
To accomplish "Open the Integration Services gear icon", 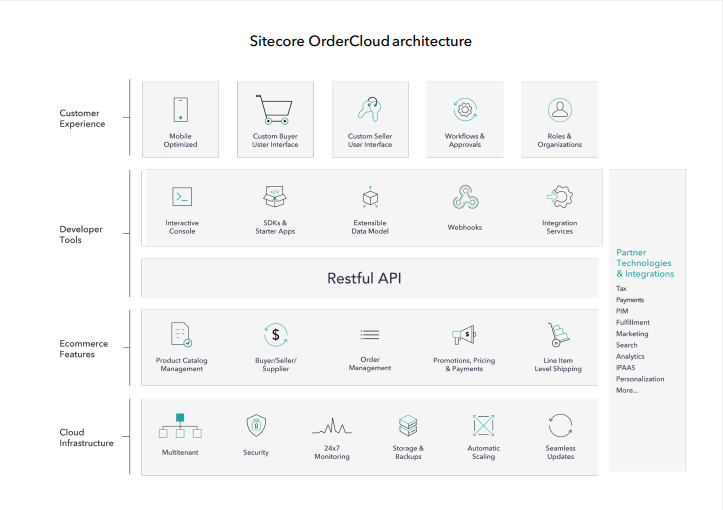I will point(560,197).
